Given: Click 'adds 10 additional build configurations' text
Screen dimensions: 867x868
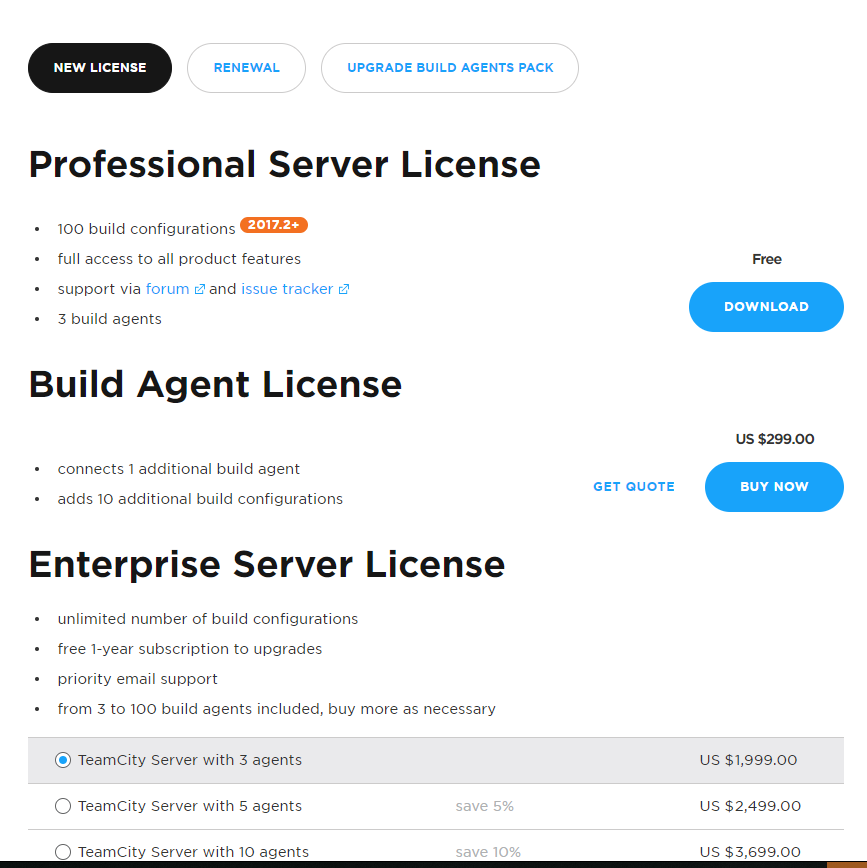Looking at the screenshot, I should tap(200, 499).
